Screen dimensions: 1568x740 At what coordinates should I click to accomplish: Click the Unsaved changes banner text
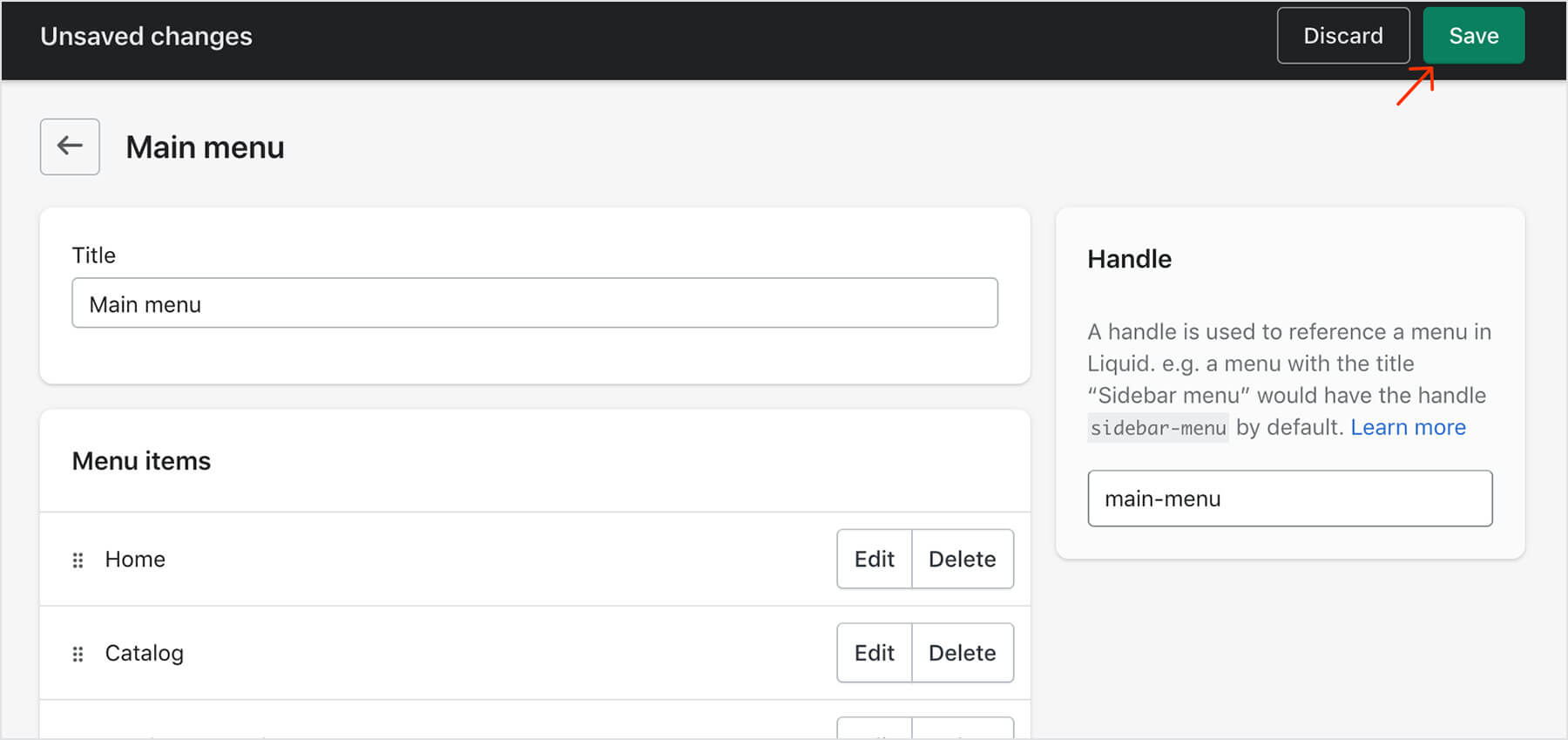click(x=146, y=37)
